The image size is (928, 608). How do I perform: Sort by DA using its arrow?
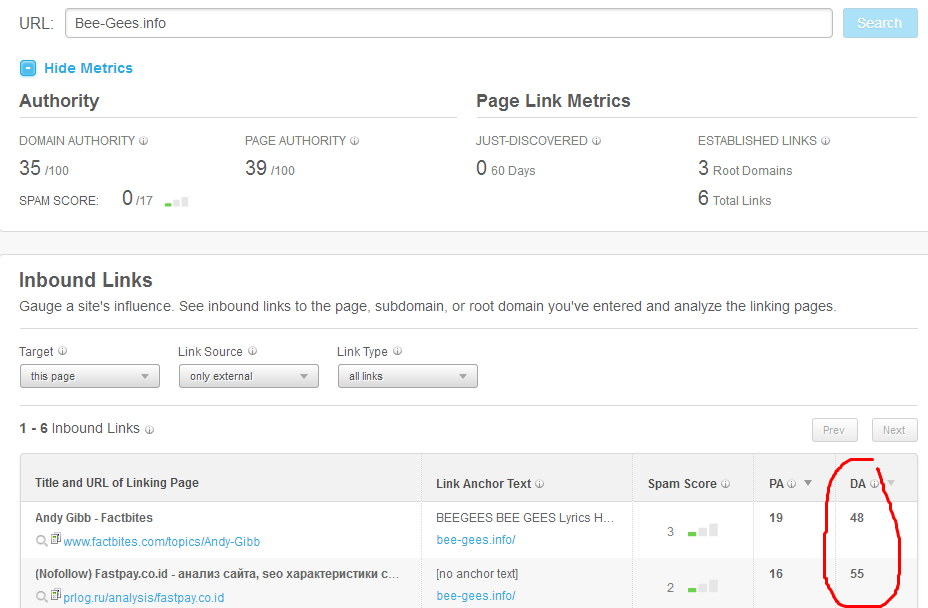tap(891, 483)
